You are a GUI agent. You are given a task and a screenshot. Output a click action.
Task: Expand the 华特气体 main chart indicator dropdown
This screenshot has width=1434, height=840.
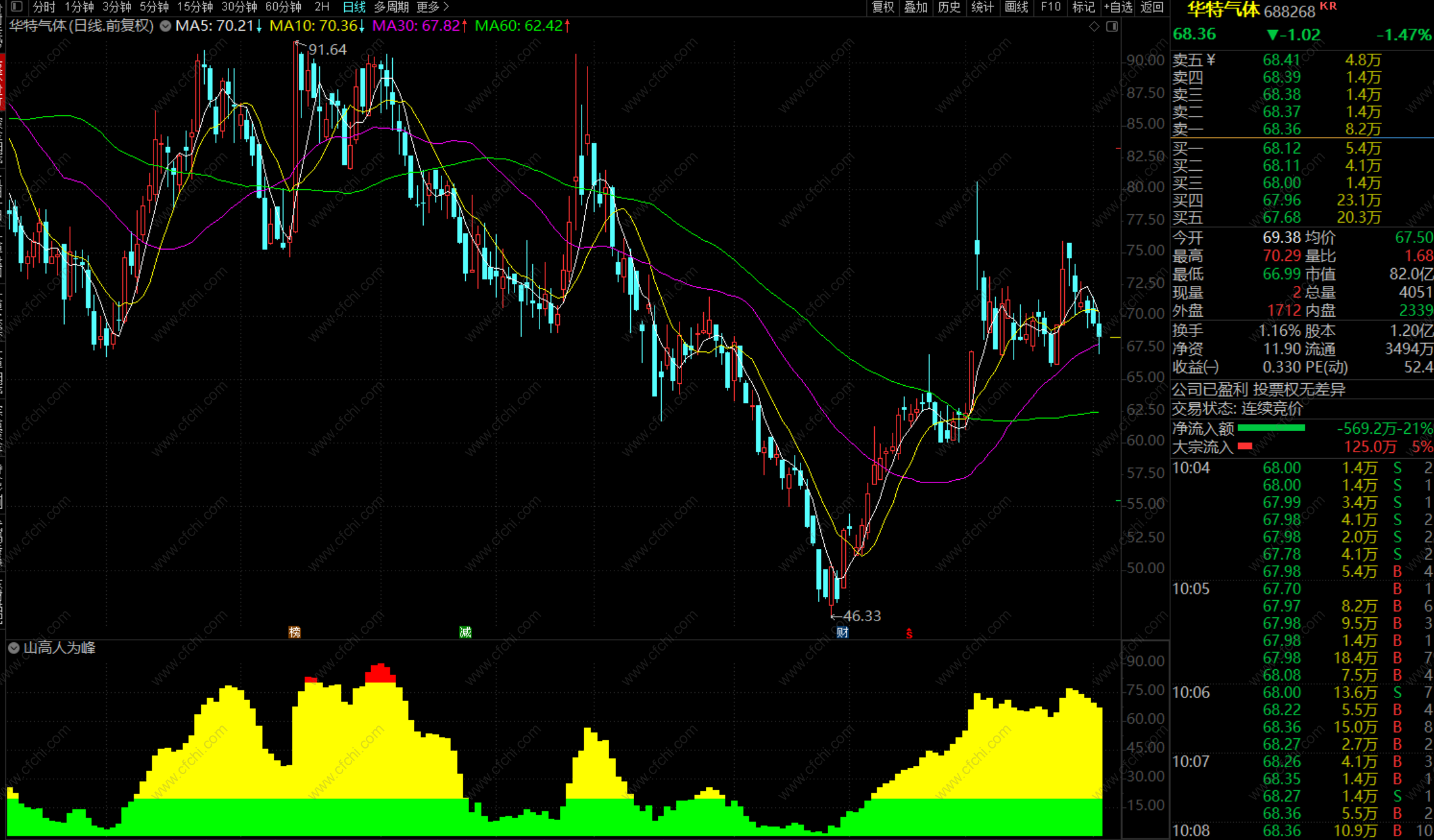point(165,26)
